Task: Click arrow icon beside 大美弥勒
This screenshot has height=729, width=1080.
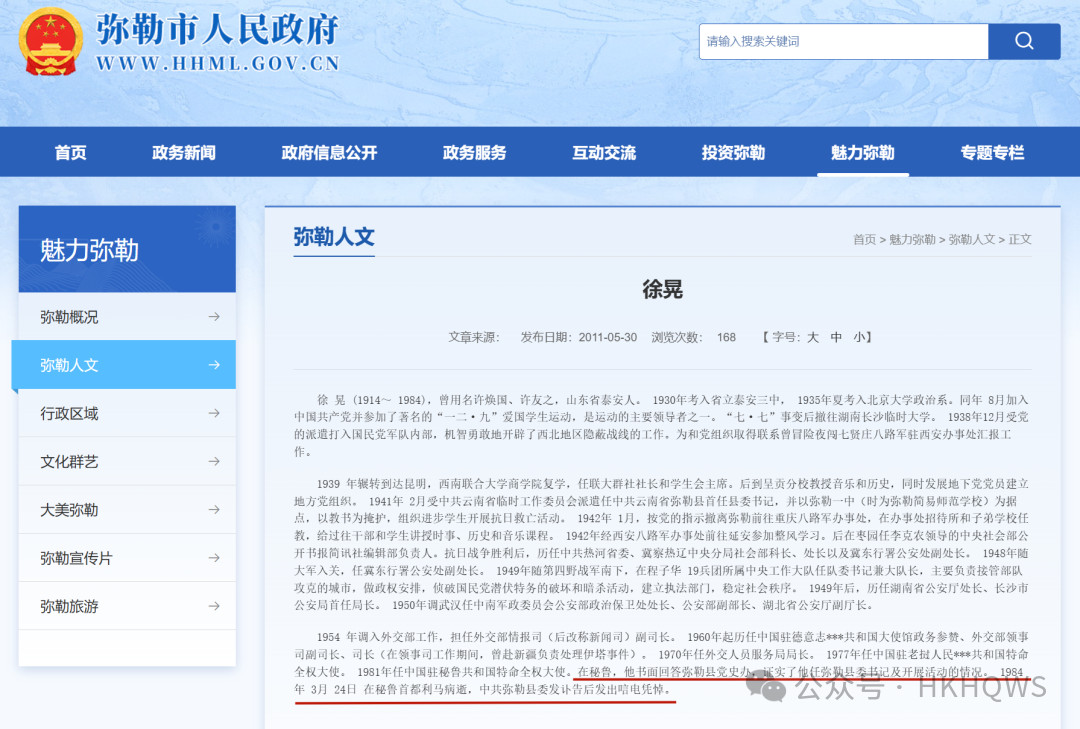Action: (x=213, y=510)
